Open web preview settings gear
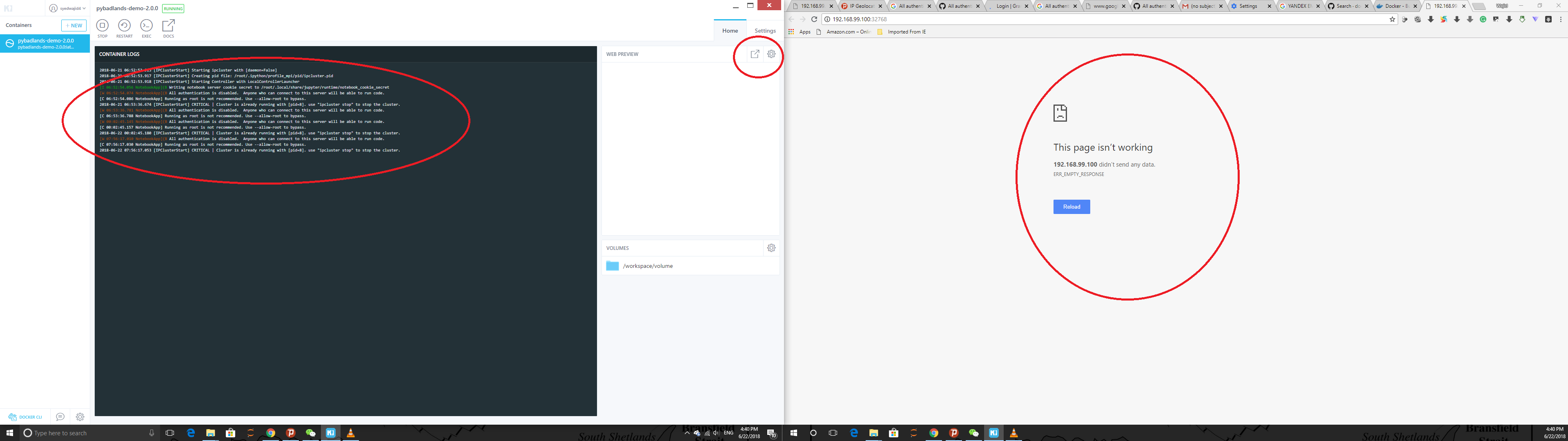 click(x=771, y=54)
